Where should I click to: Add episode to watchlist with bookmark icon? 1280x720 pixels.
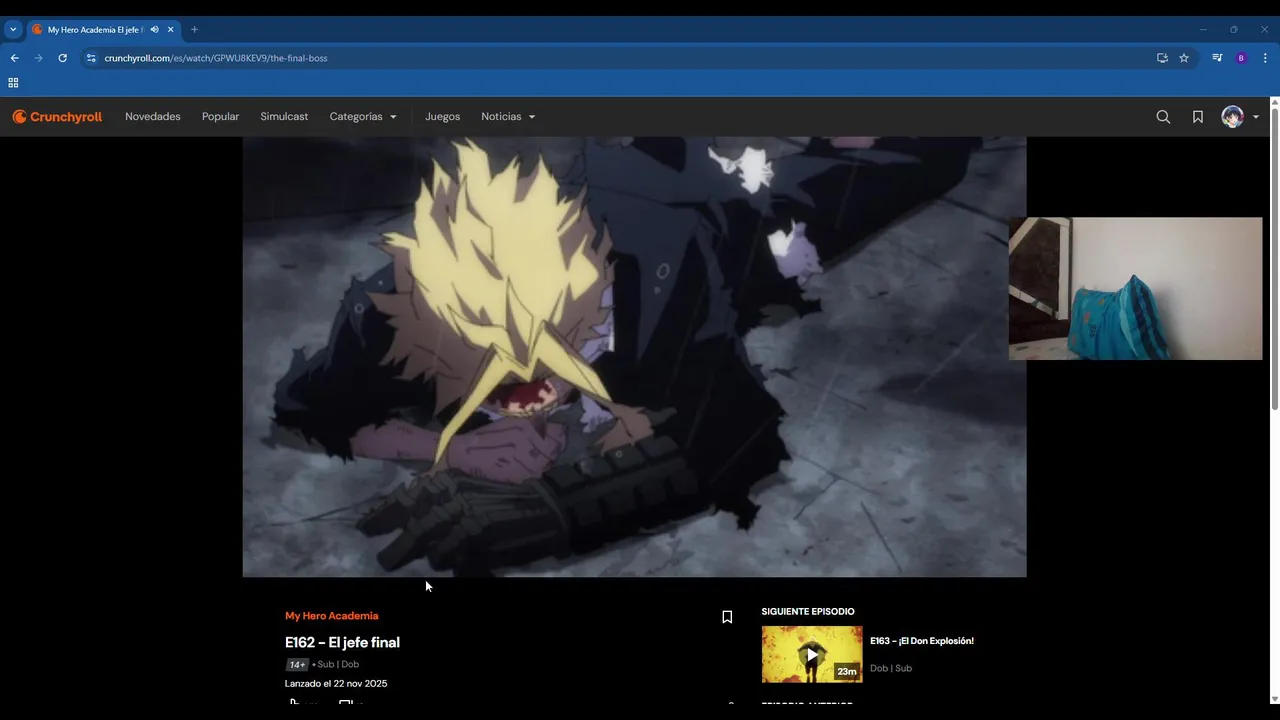[727, 617]
